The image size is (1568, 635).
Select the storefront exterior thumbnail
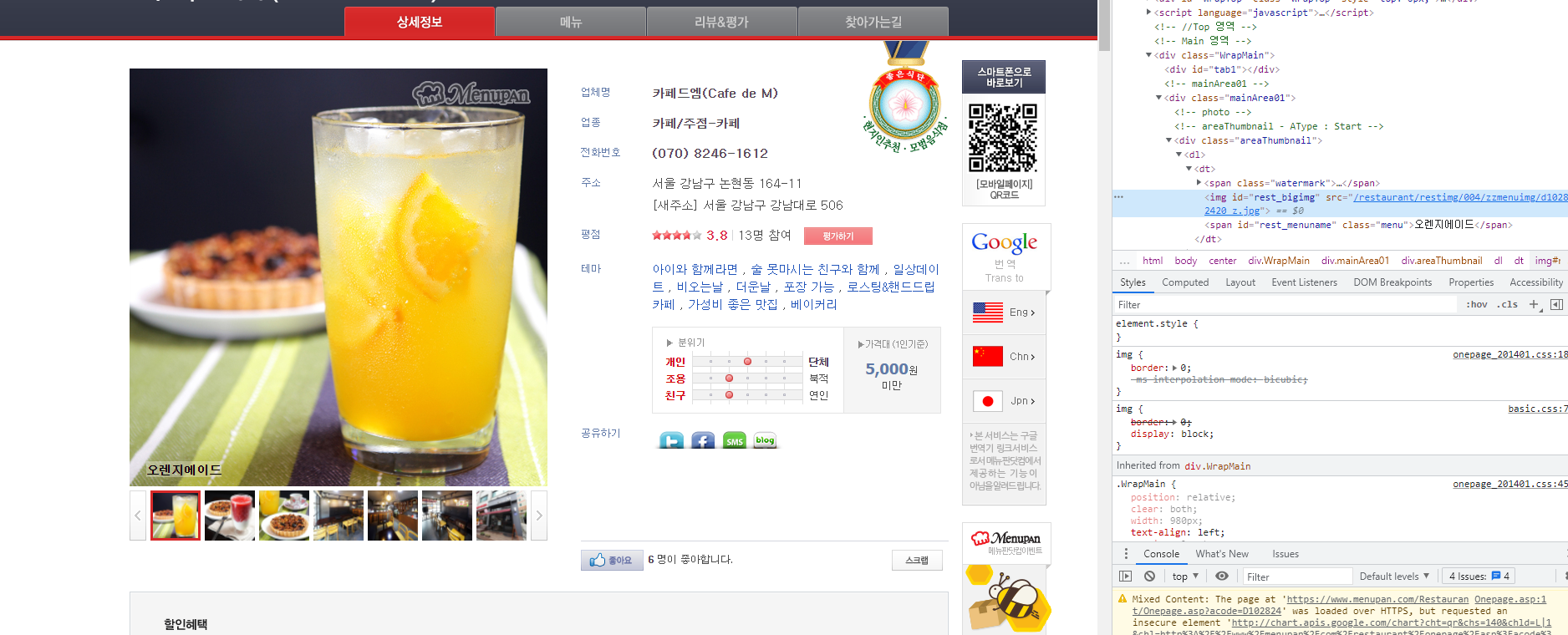pyautogui.click(x=501, y=516)
